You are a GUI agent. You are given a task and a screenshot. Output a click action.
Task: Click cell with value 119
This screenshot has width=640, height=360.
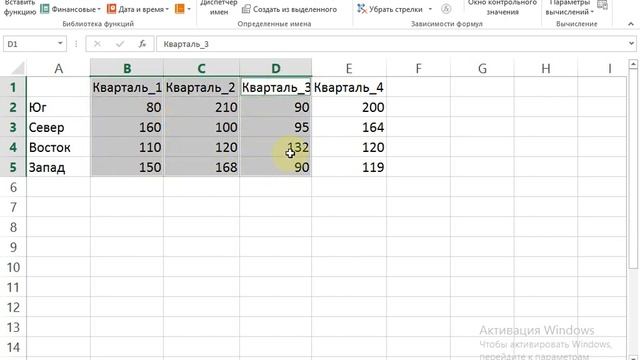point(349,167)
